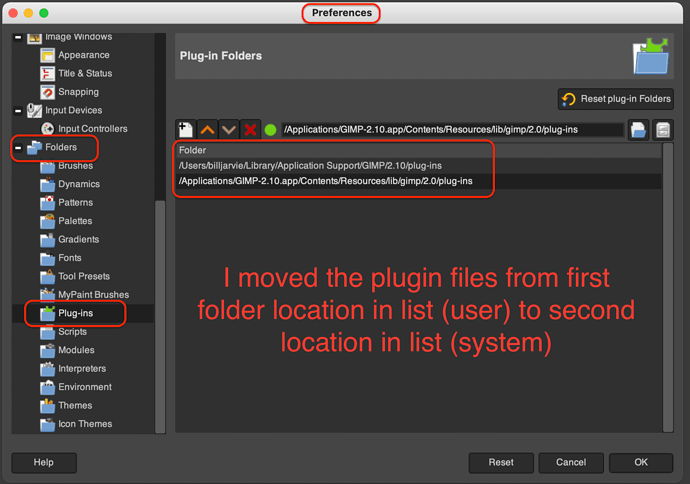Open Snapping preferences page
The height and width of the screenshot is (484, 690).
click(x=78, y=92)
